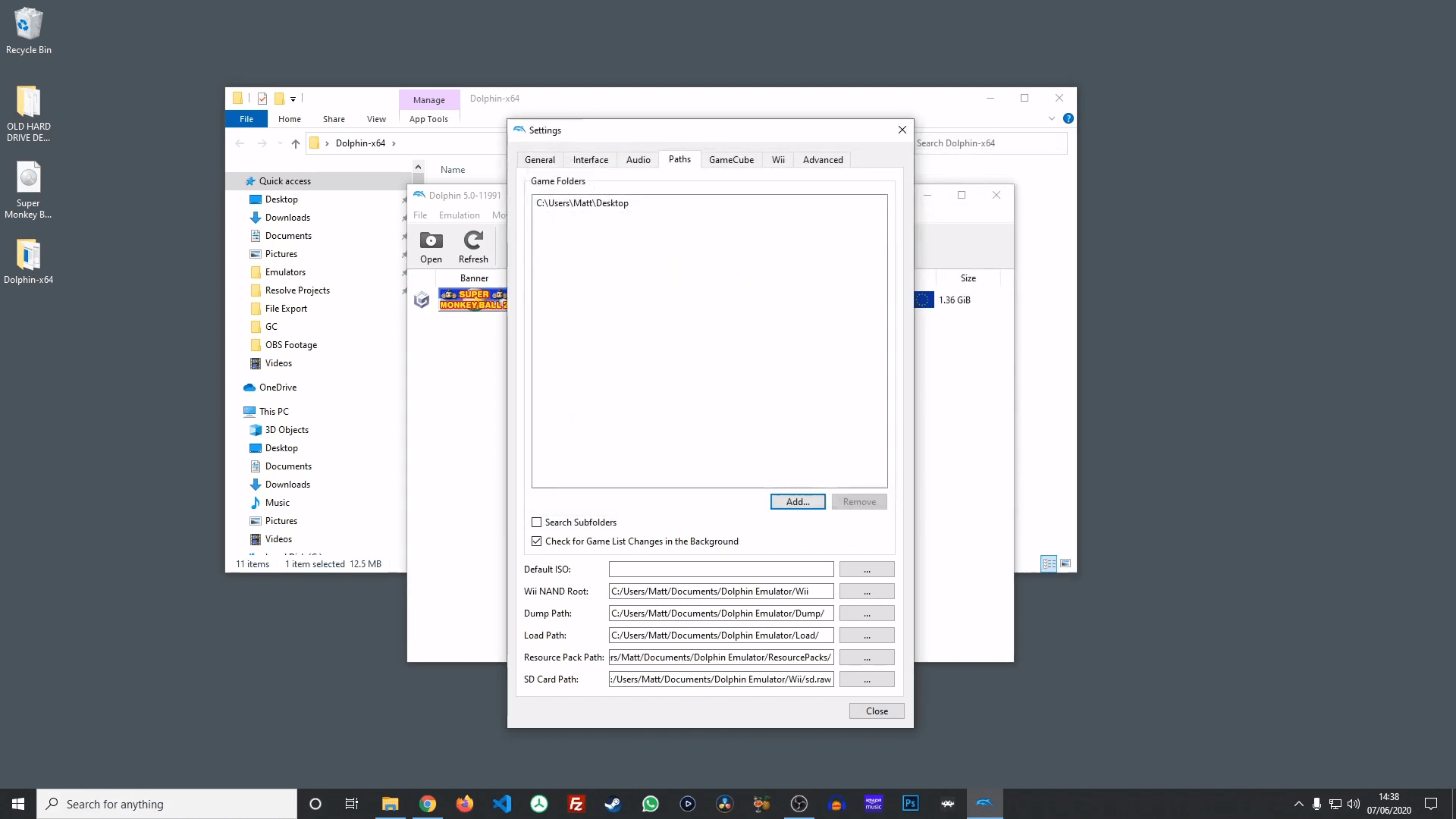Expand the This PC tree item
The width and height of the screenshot is (1456, 819).
click(236, 411)
